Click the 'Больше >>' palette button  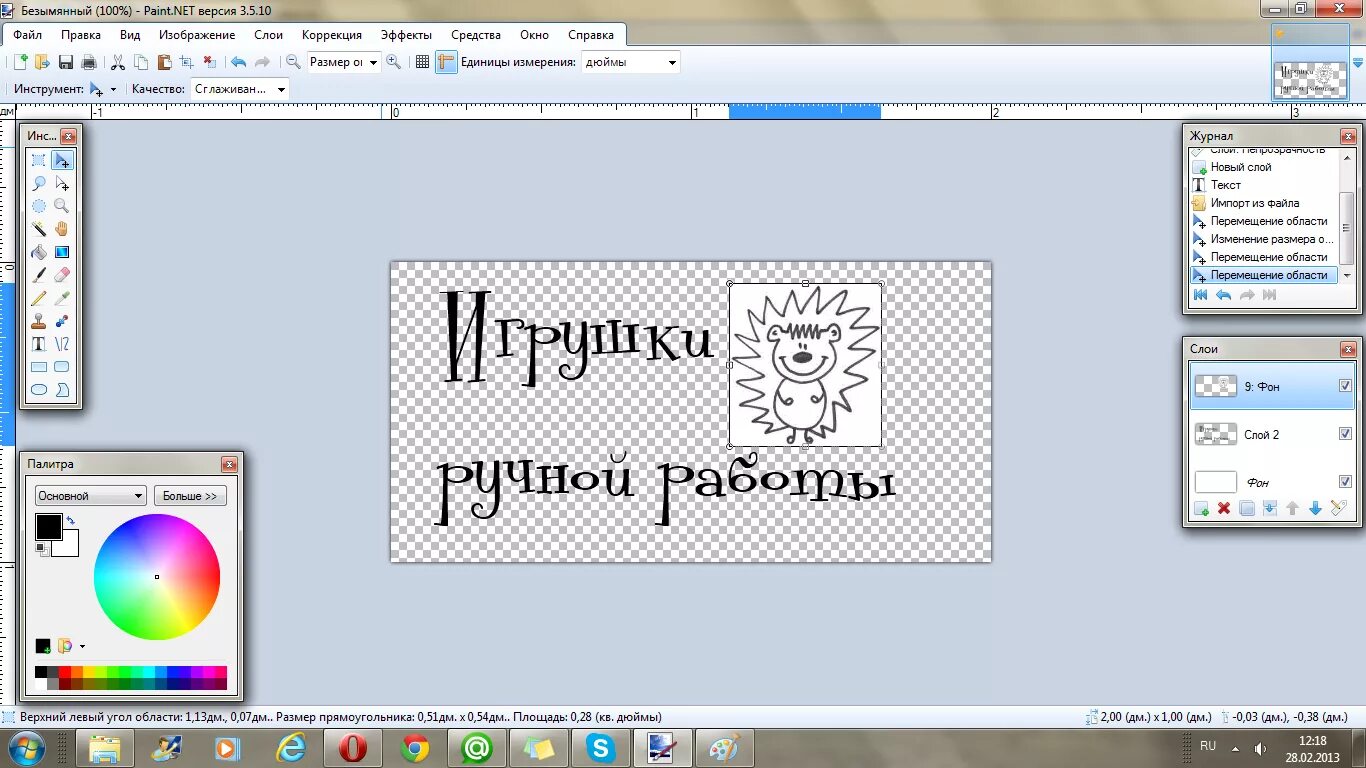click(189, 496)
